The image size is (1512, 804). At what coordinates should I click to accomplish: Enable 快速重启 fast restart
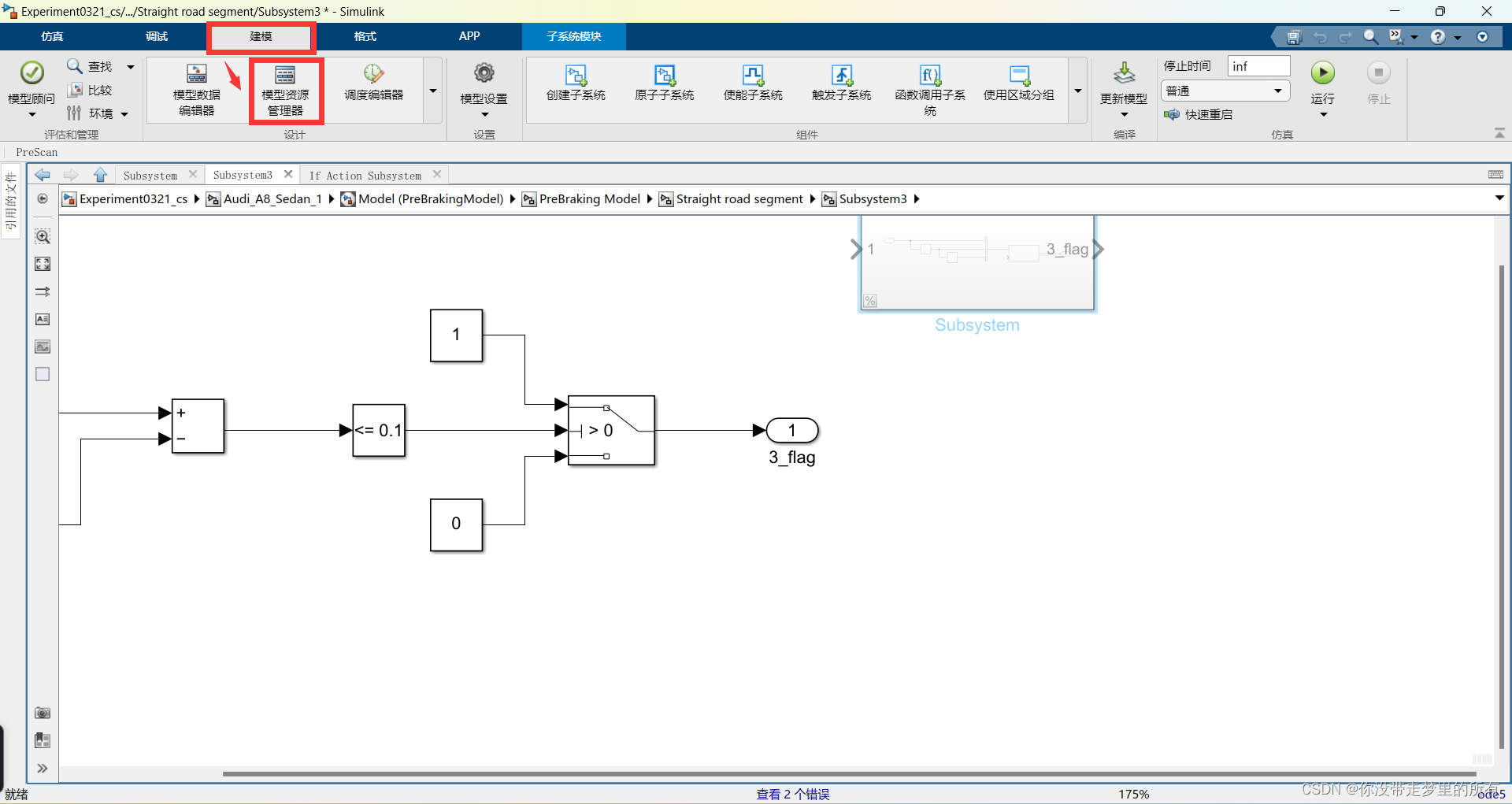click(x=1199, y=114)
